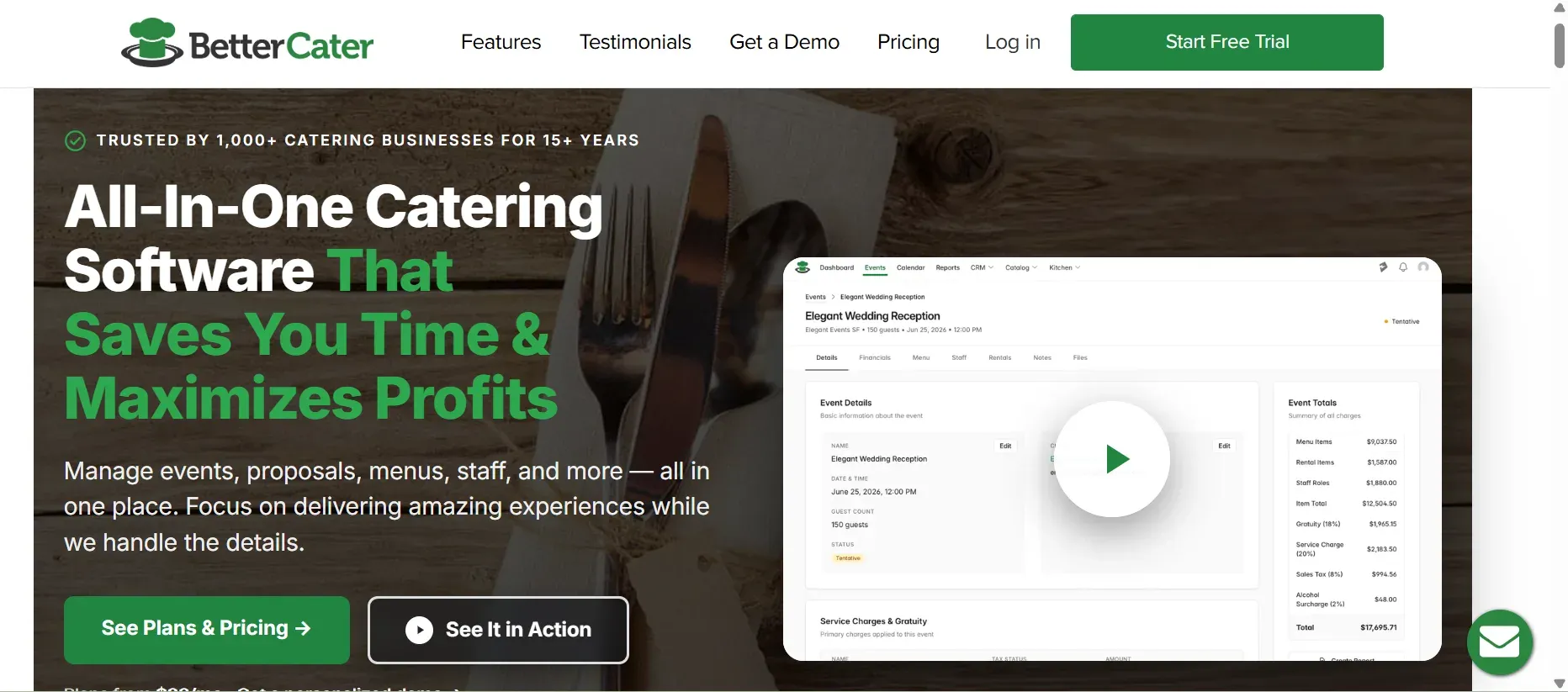Viewport: 1568px width, 692px height.
Task: Click the Service Charges & Gratuity heading
Action: [873, 621]
